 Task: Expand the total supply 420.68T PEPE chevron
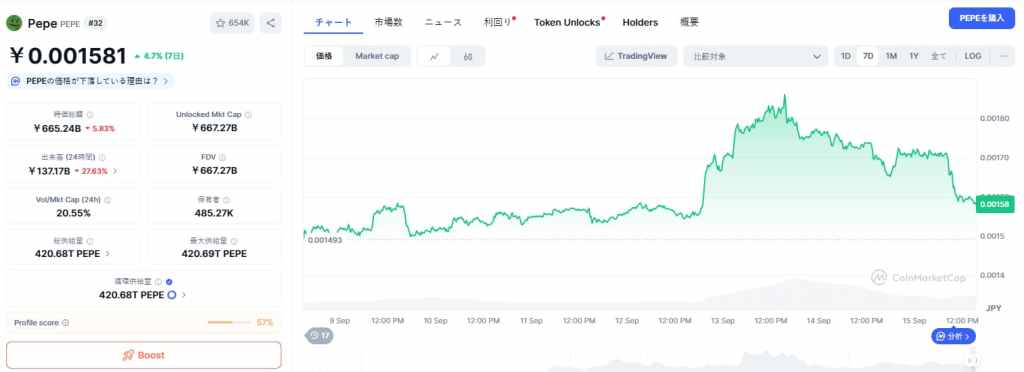point(108,254)
